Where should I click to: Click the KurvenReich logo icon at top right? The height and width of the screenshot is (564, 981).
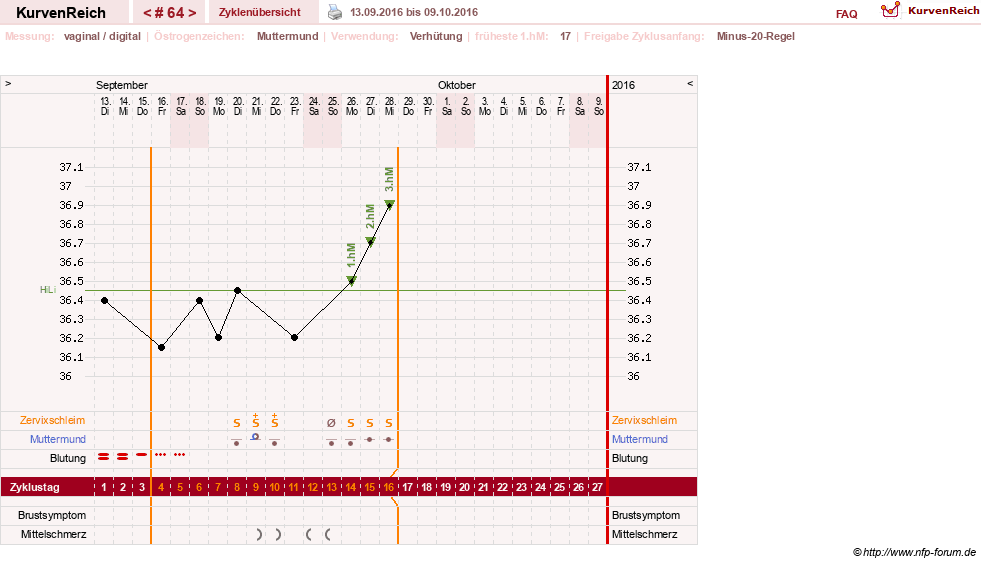[x=890, y=9]
